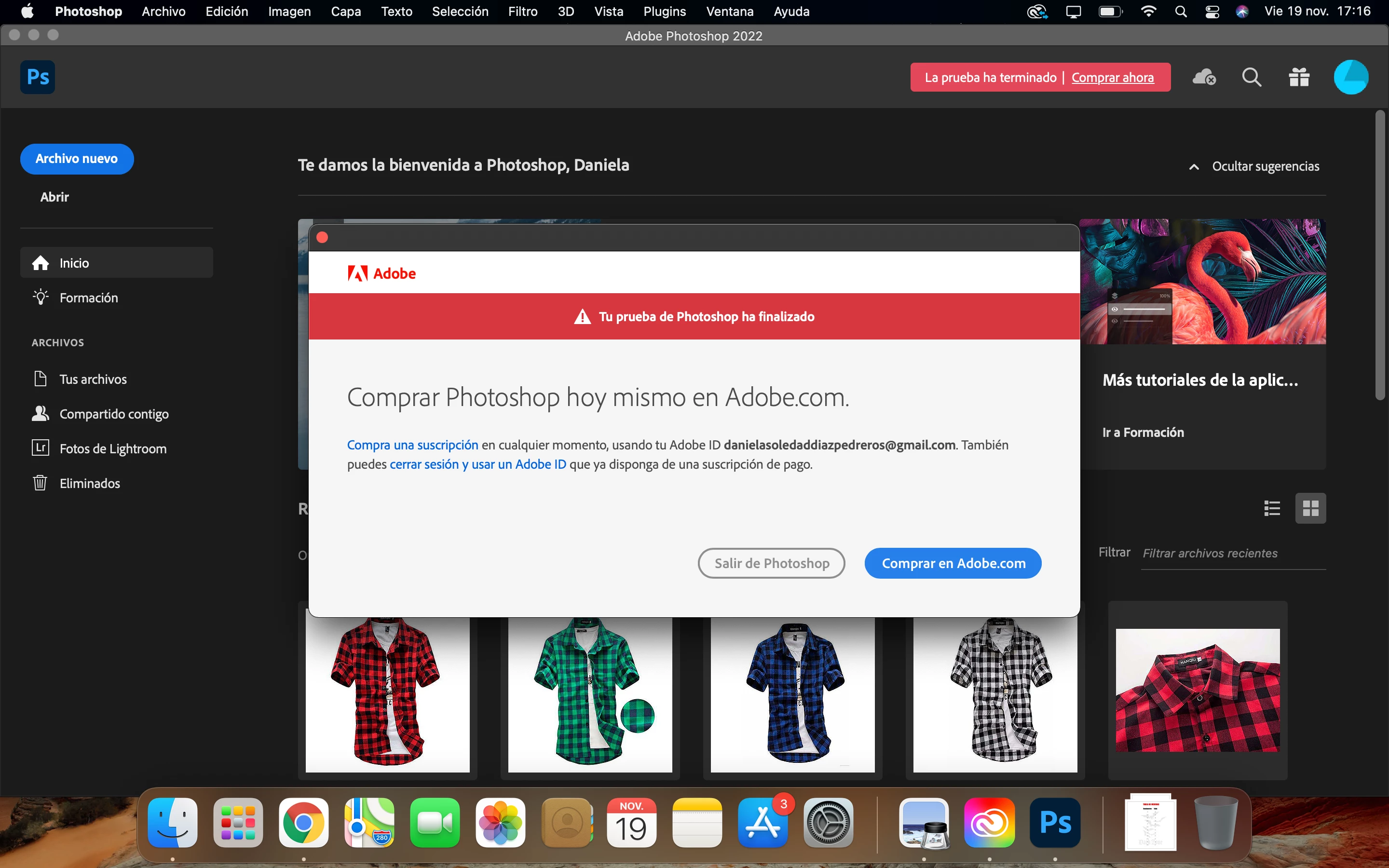The width and height of the screenshot is (1389, 868).
Task: Open the Eliminados trash section
Action: coord(90,483)
